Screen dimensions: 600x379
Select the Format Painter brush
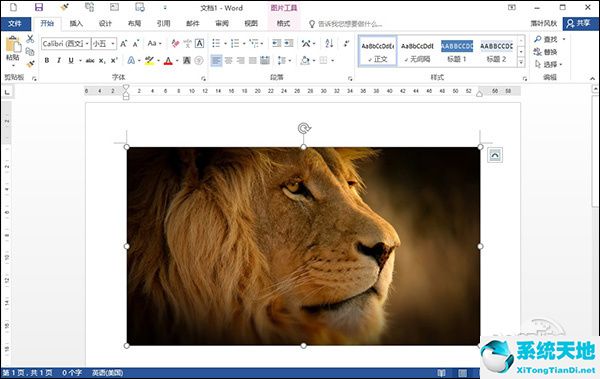[x=30, y=64]
